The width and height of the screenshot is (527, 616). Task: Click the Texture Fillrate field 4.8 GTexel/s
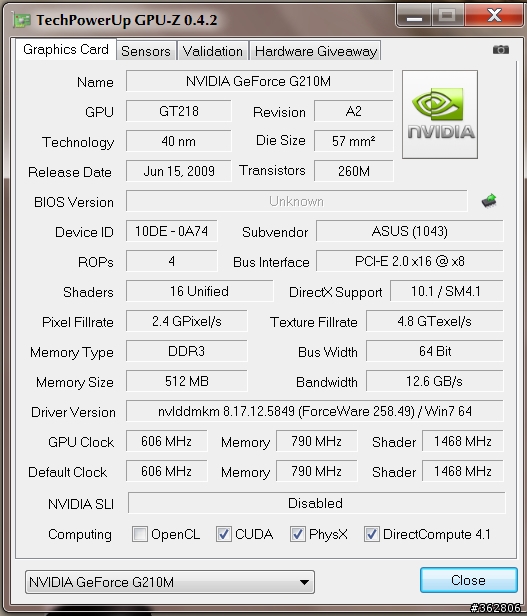[x=435, y=321]
